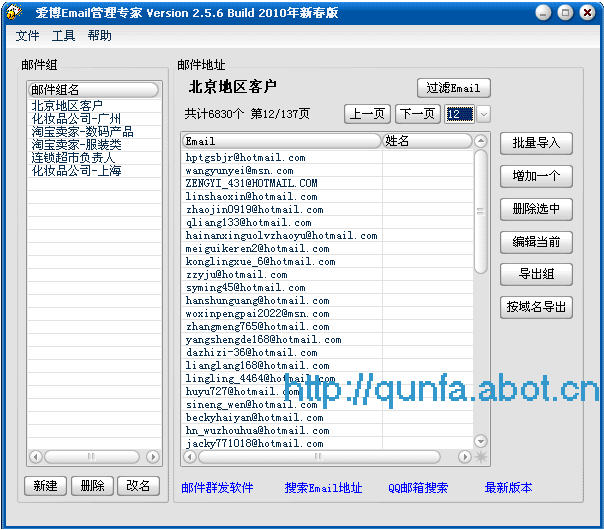The image size is (604, 530).
Task: Click the email list scroll-left arrow
Action: [x=190, y=457]
